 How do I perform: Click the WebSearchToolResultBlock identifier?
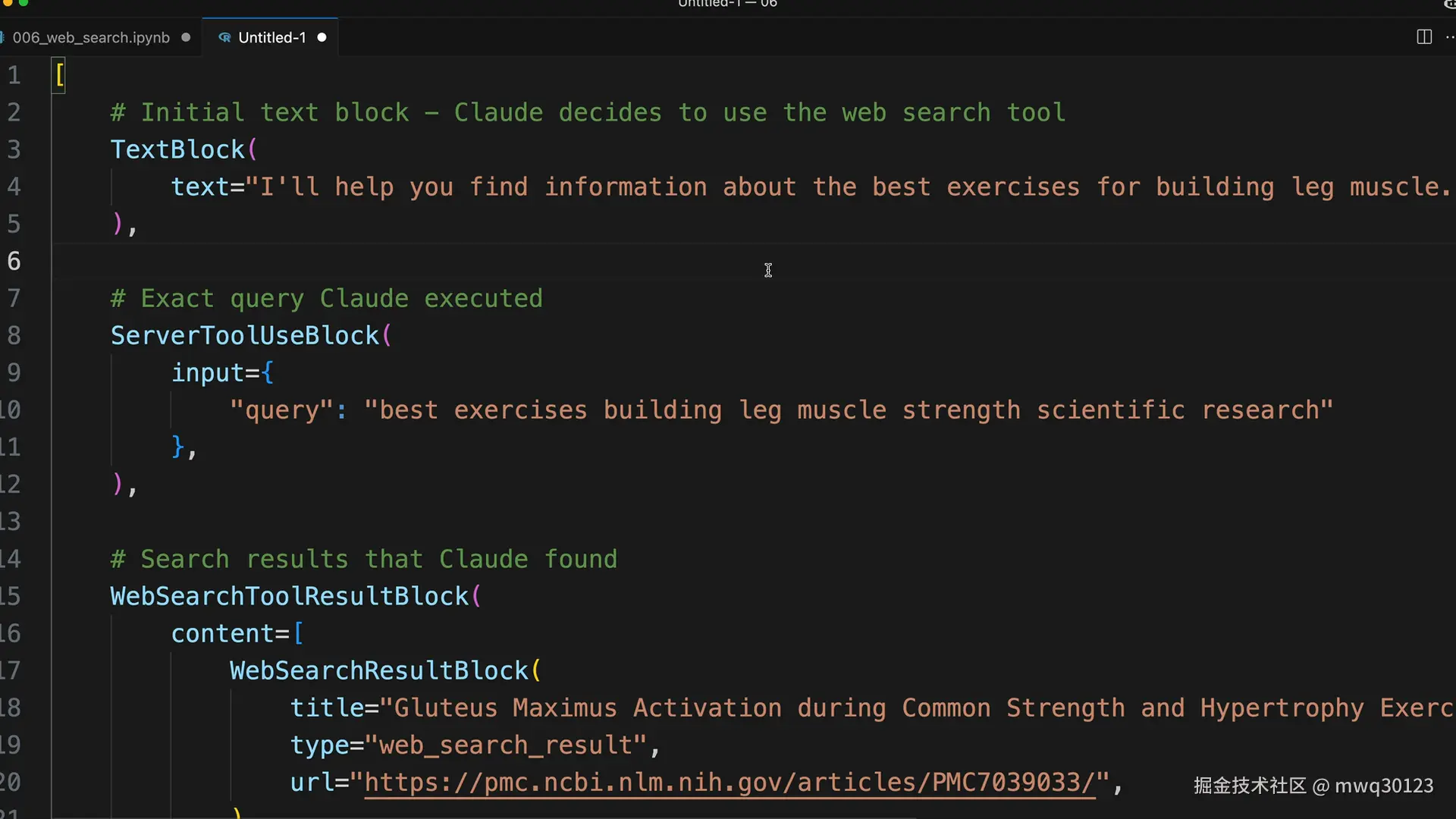(289, 596)
